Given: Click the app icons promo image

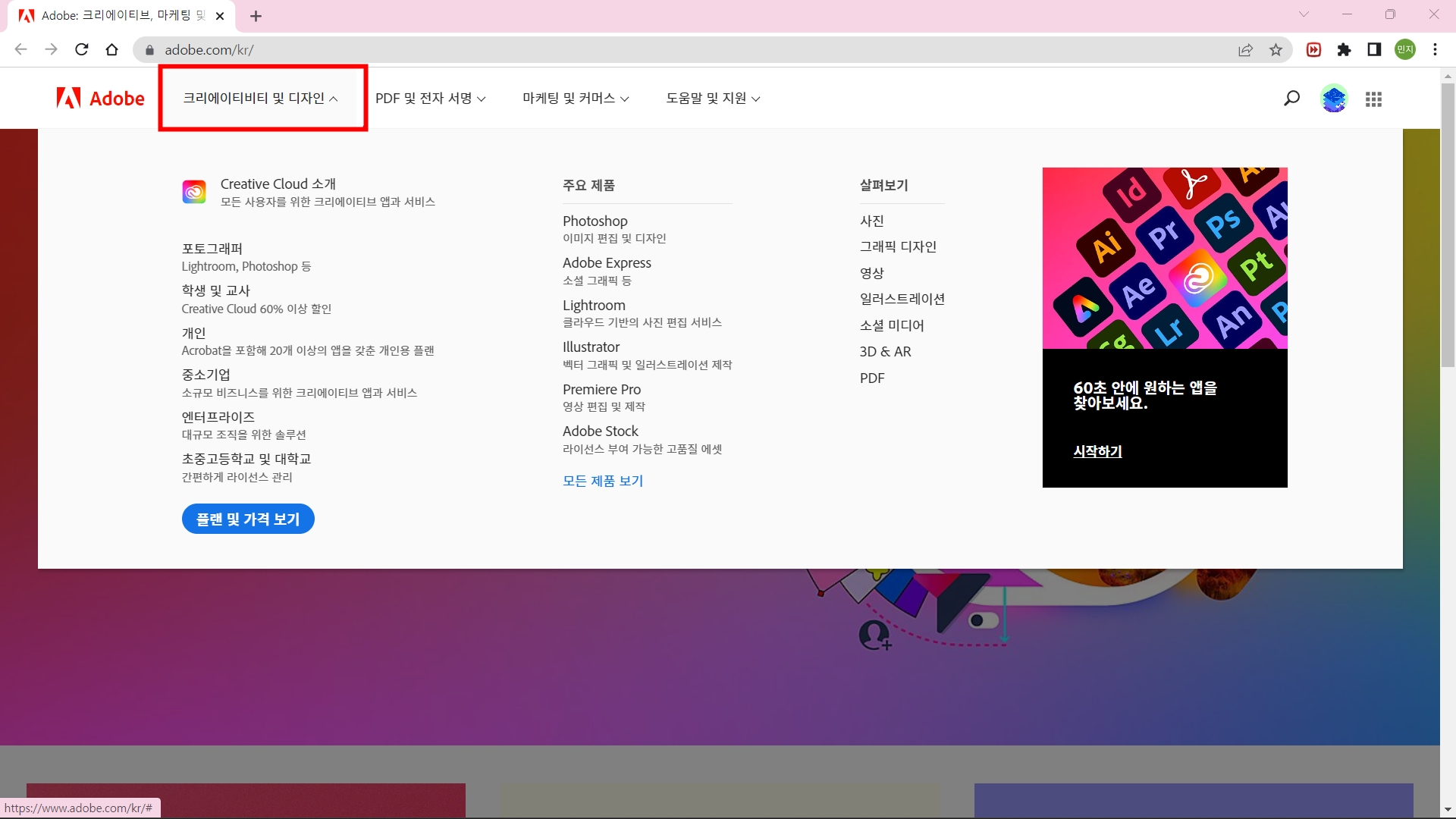Looking at the screenshot, I should pyautogui.click(x=1165, y=258).
